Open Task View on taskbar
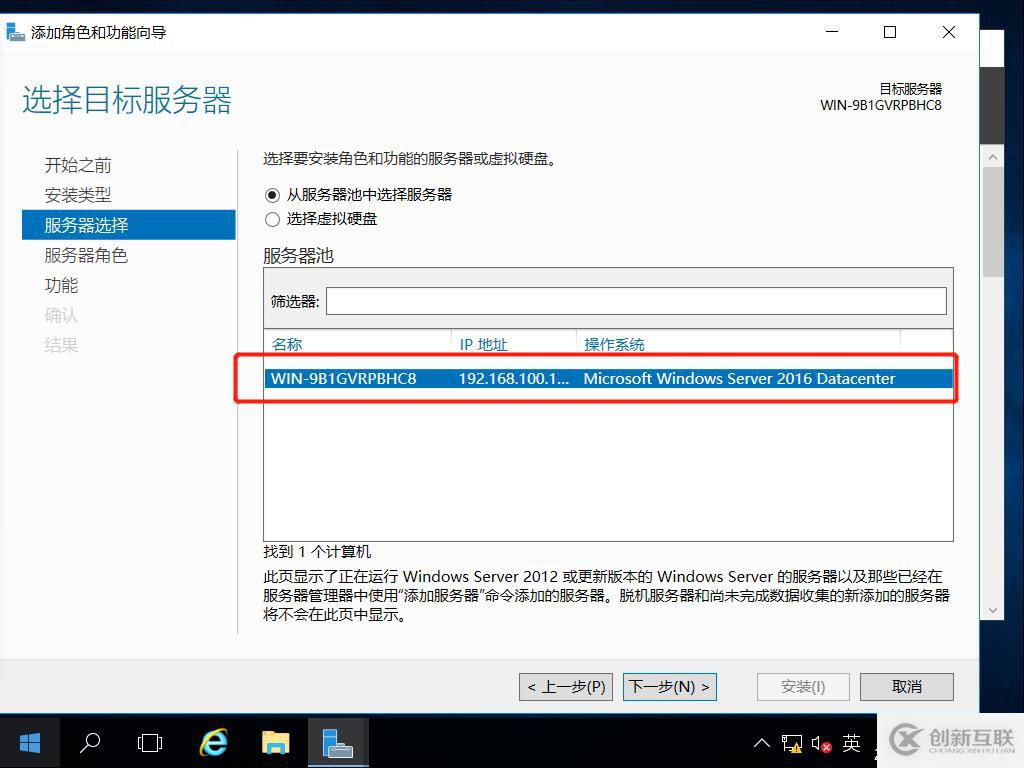Image resolution: width=1024 pixels, height=768 pixels. tap(150, 743)
